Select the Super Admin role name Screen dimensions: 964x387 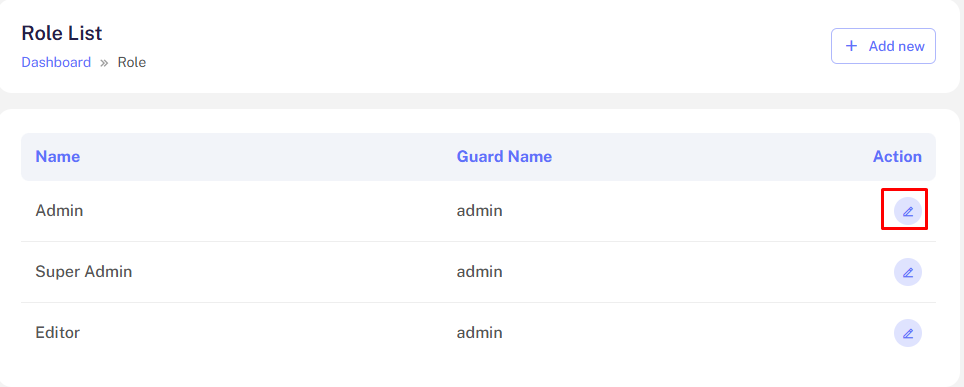[84, 271]
